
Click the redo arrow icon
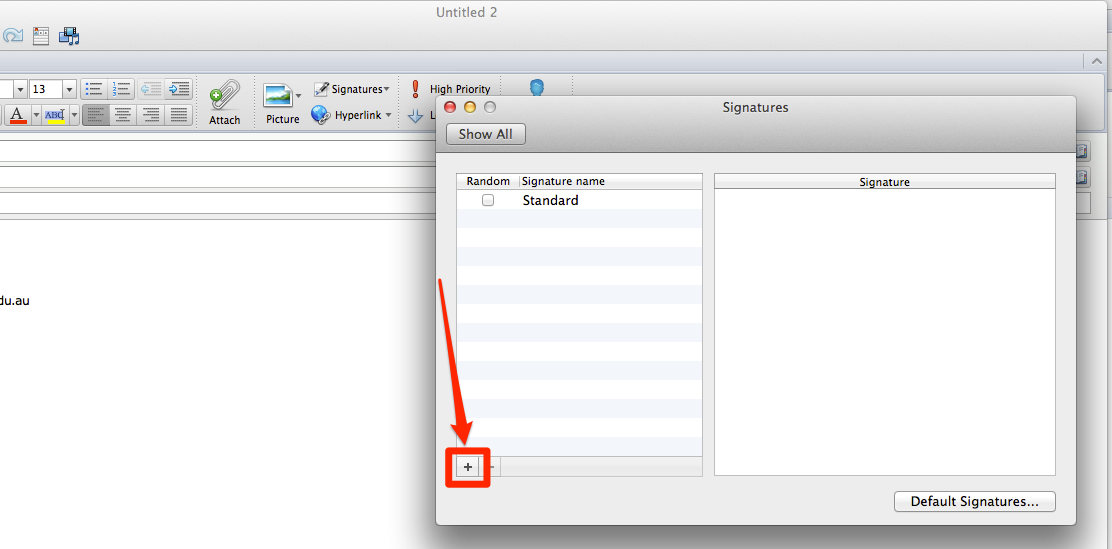[x=12, y=35]
